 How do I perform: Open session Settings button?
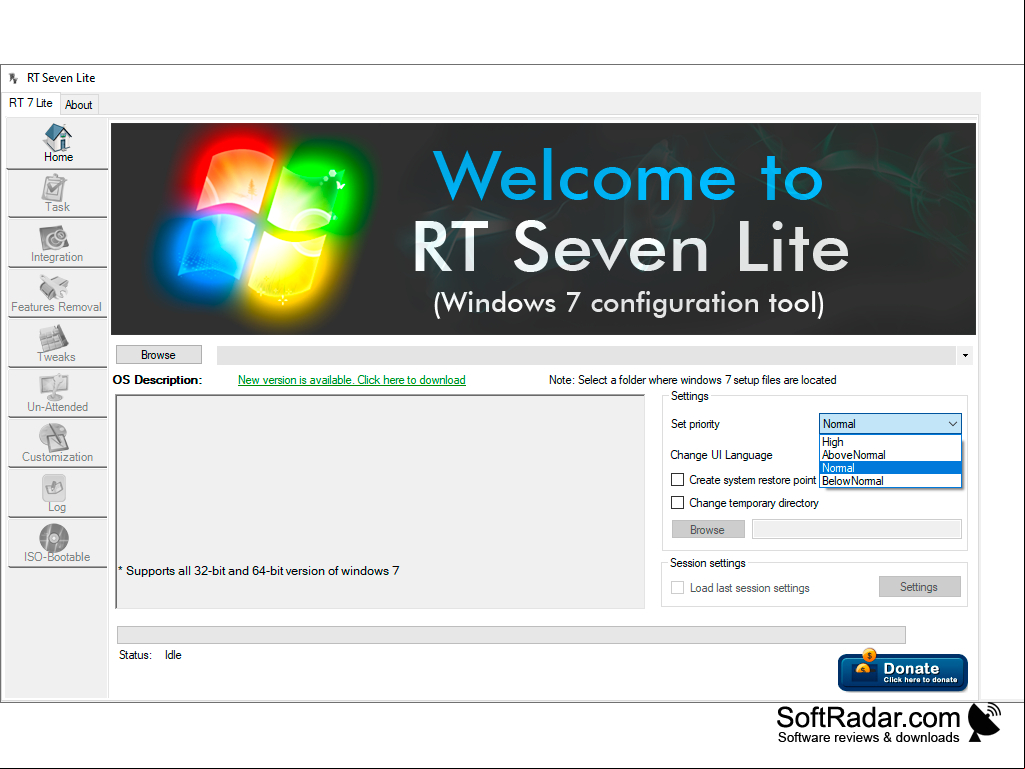pos(920,587)
